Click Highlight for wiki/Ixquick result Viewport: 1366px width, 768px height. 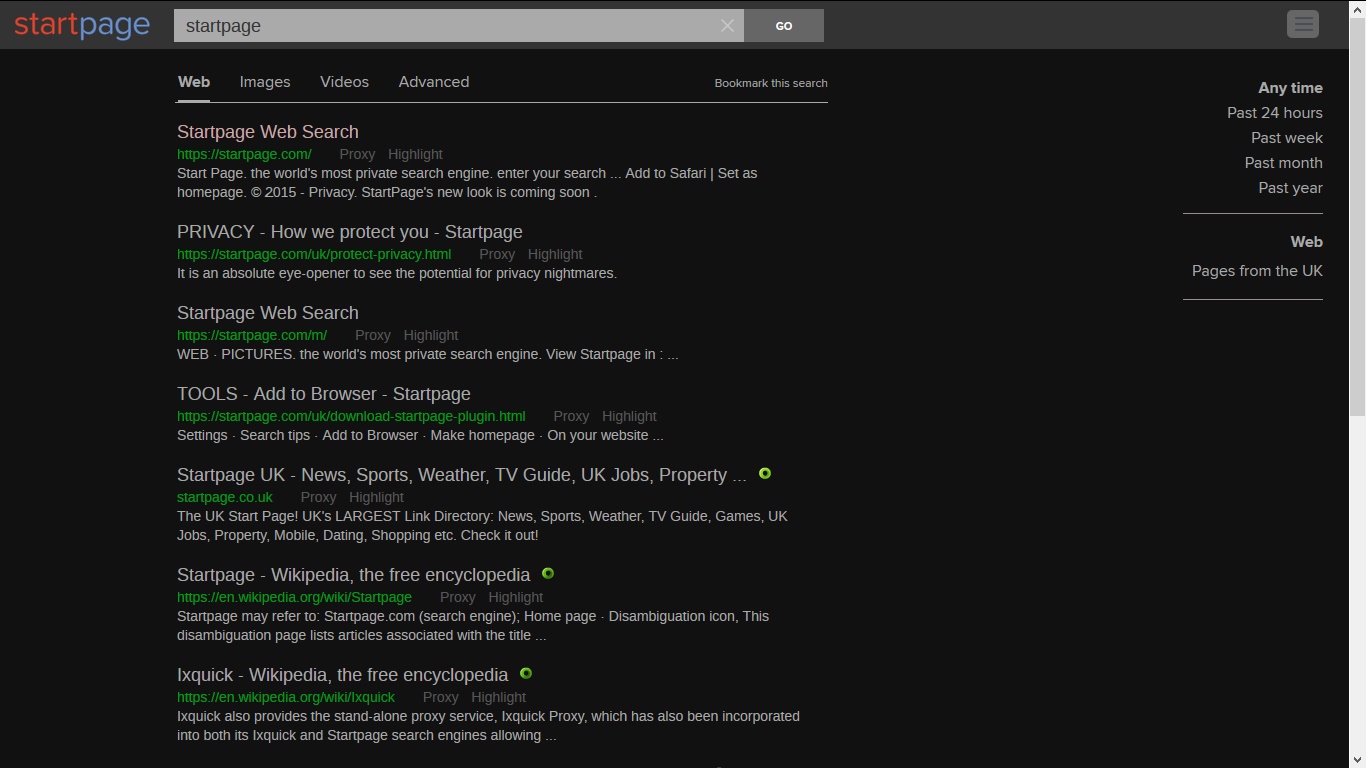pos(499,697)
